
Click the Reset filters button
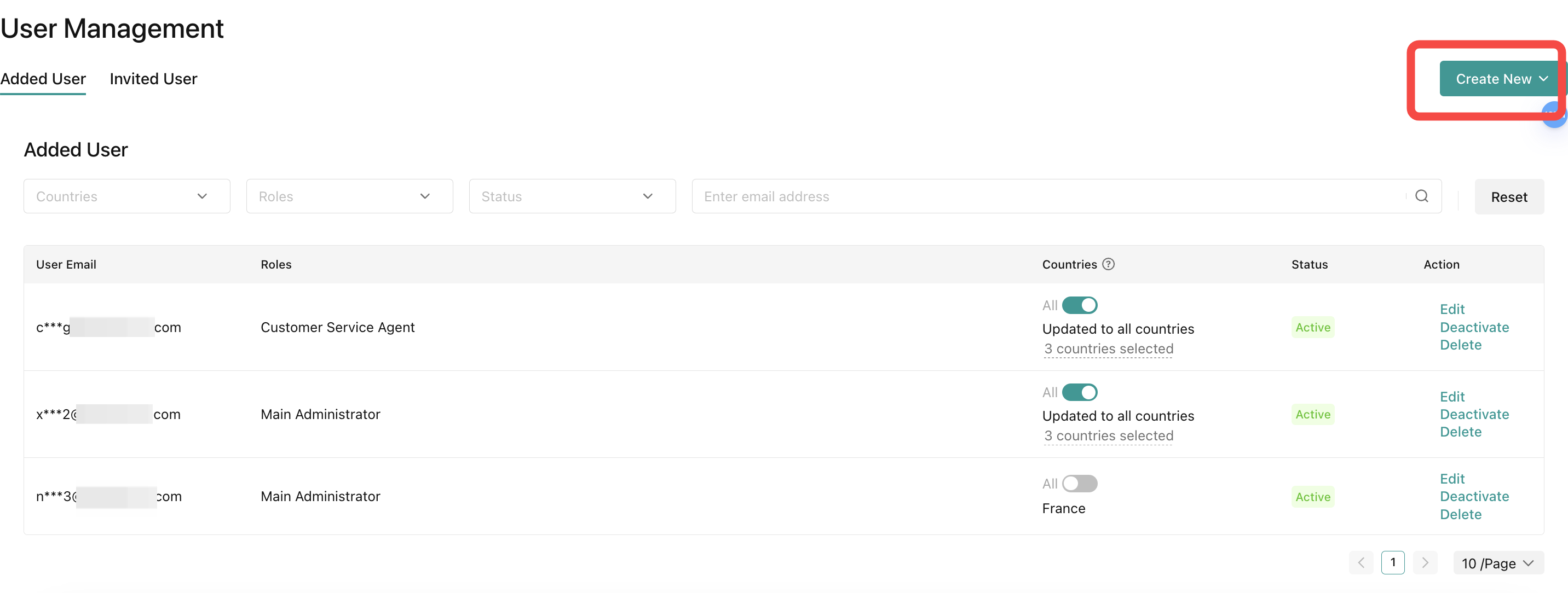tap(1509, 196)
